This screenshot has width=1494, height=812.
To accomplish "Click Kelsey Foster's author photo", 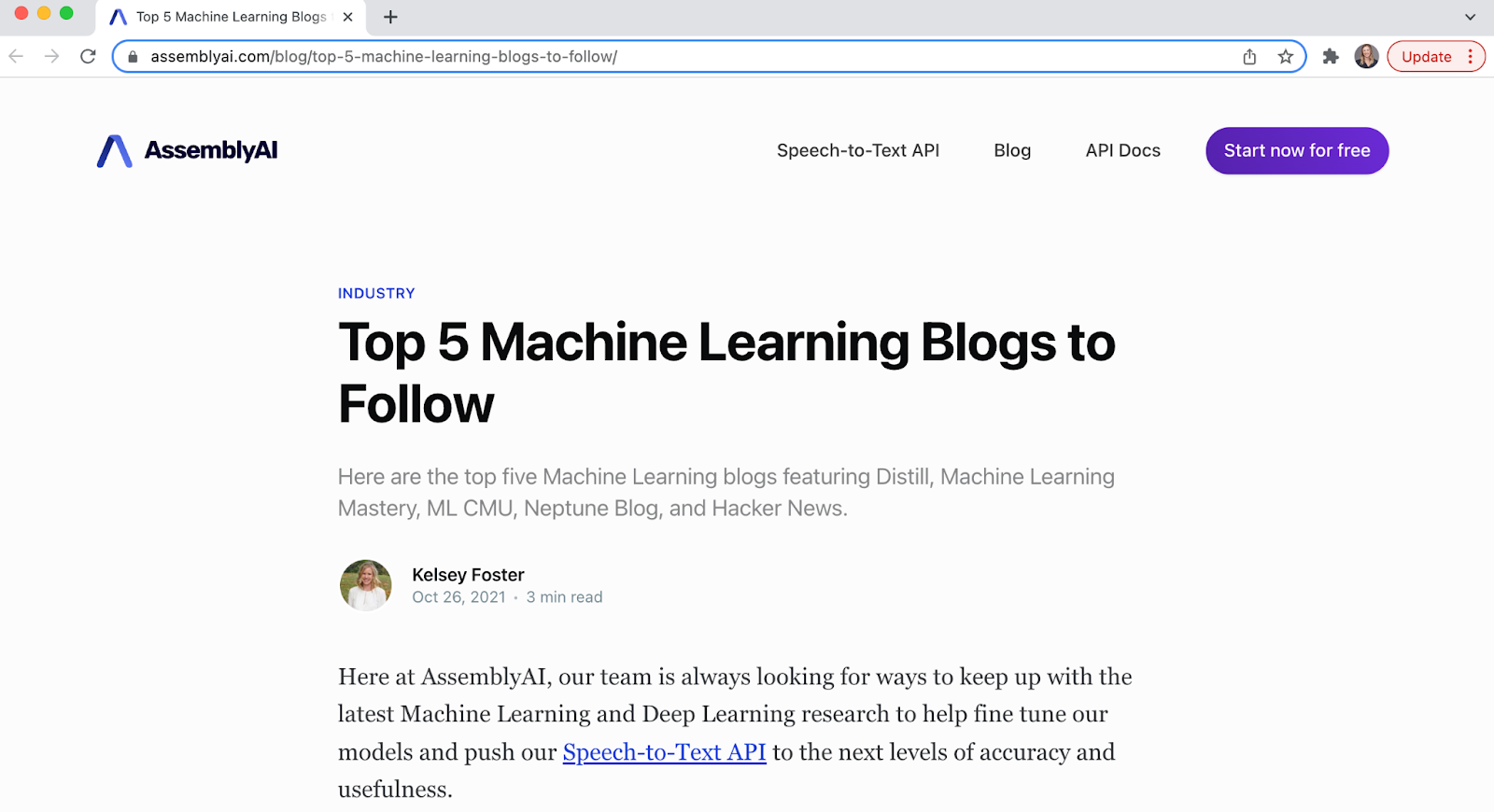I will (366, 585).
